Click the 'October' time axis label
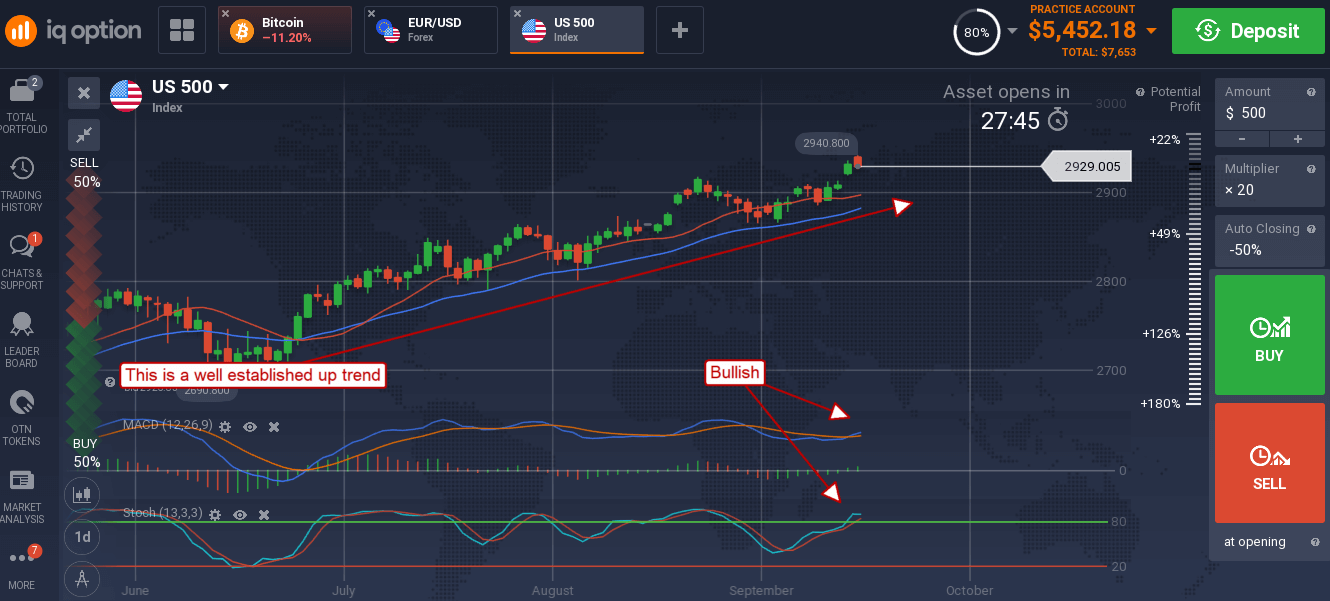 (x=969, y=591)
